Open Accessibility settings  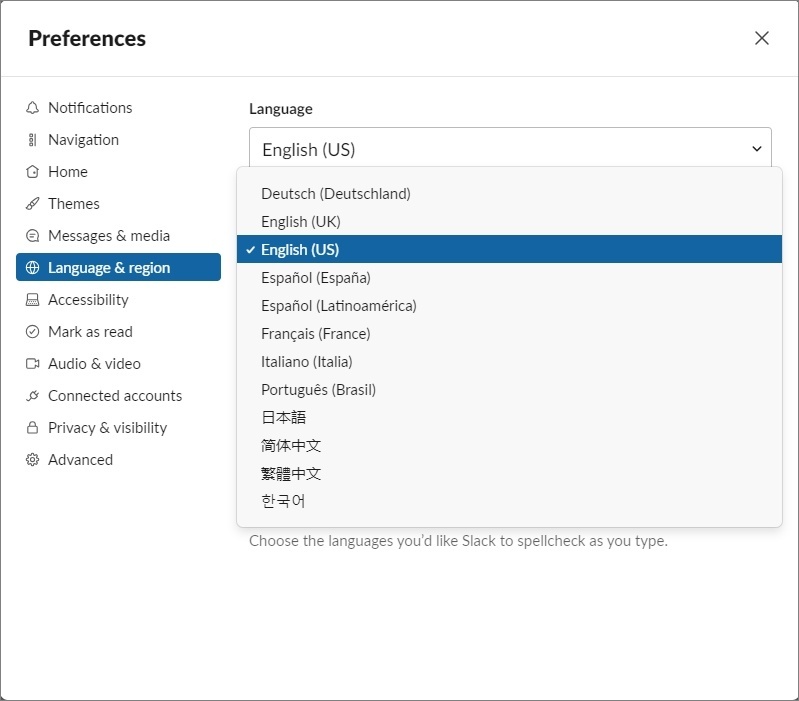coord(118,300)
